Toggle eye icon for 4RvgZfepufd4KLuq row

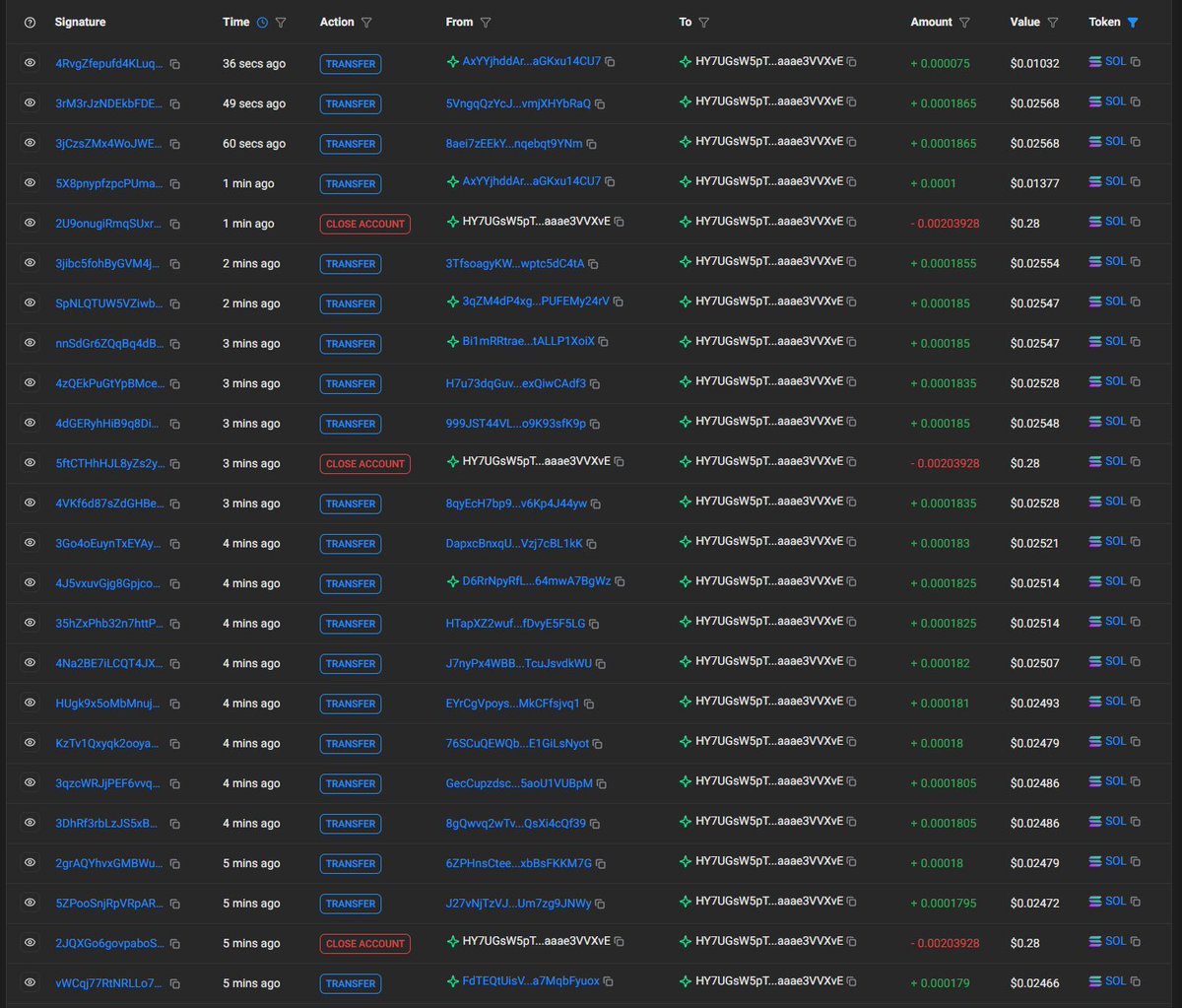pos(30,63)
